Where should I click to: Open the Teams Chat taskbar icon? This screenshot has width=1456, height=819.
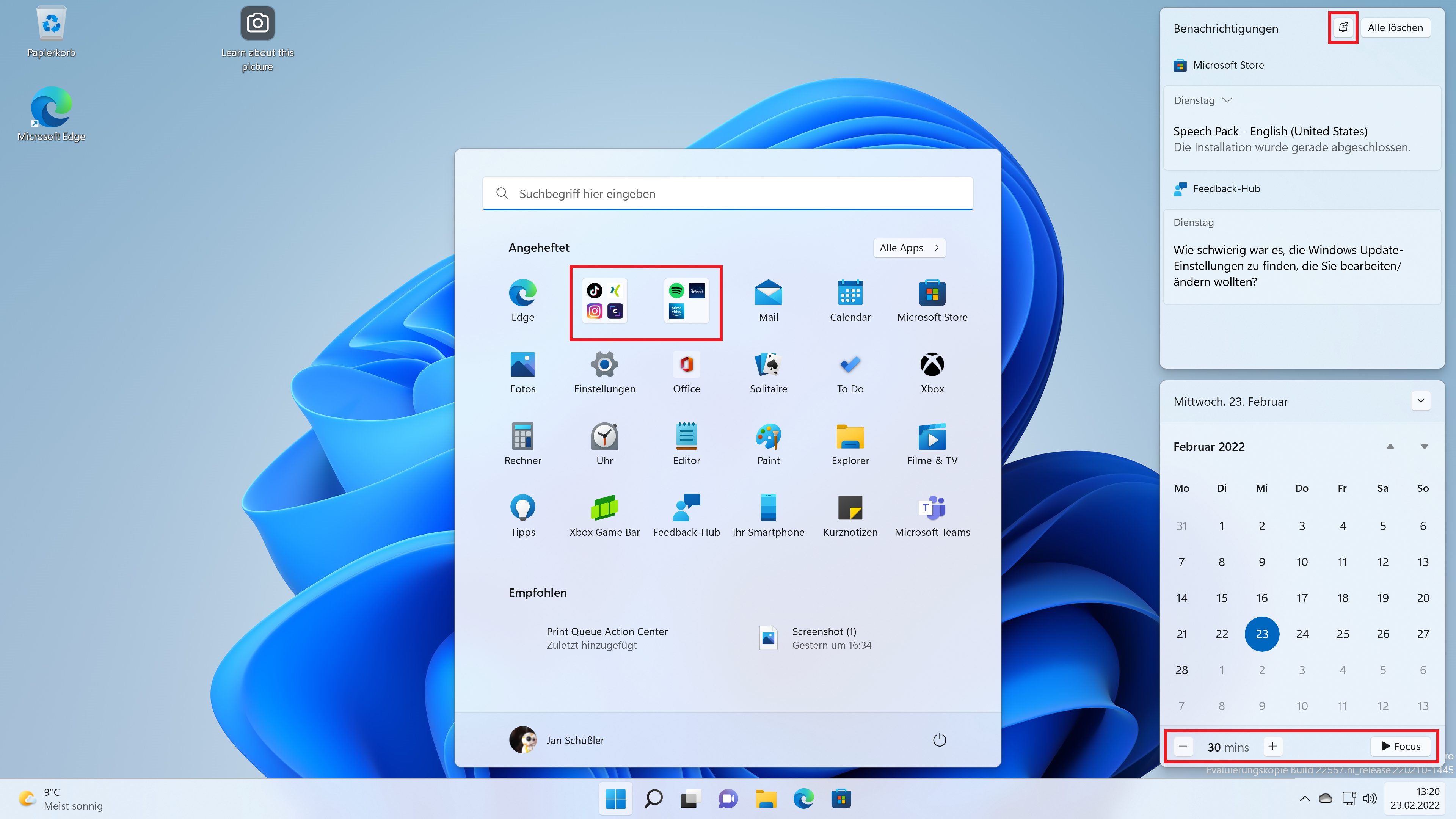click(x=728, y=799)
